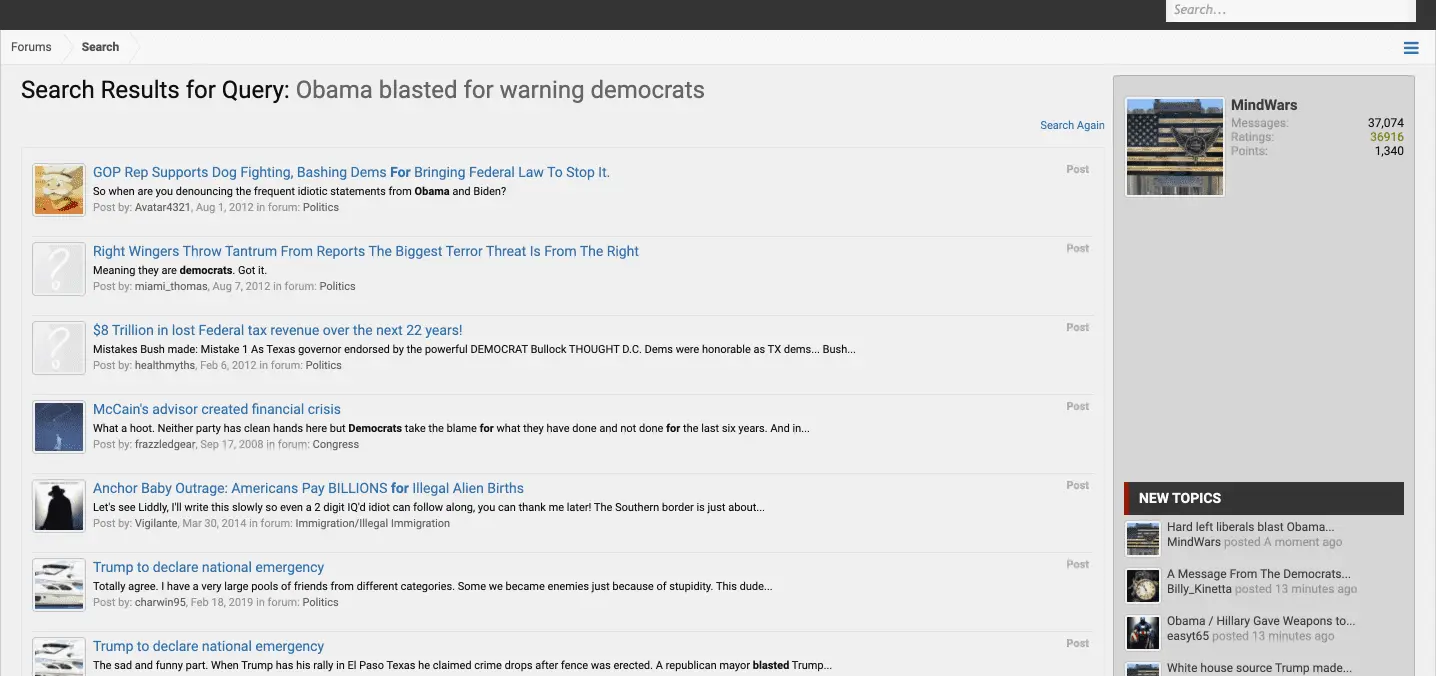Open the hamburger menu icon

1411,48
